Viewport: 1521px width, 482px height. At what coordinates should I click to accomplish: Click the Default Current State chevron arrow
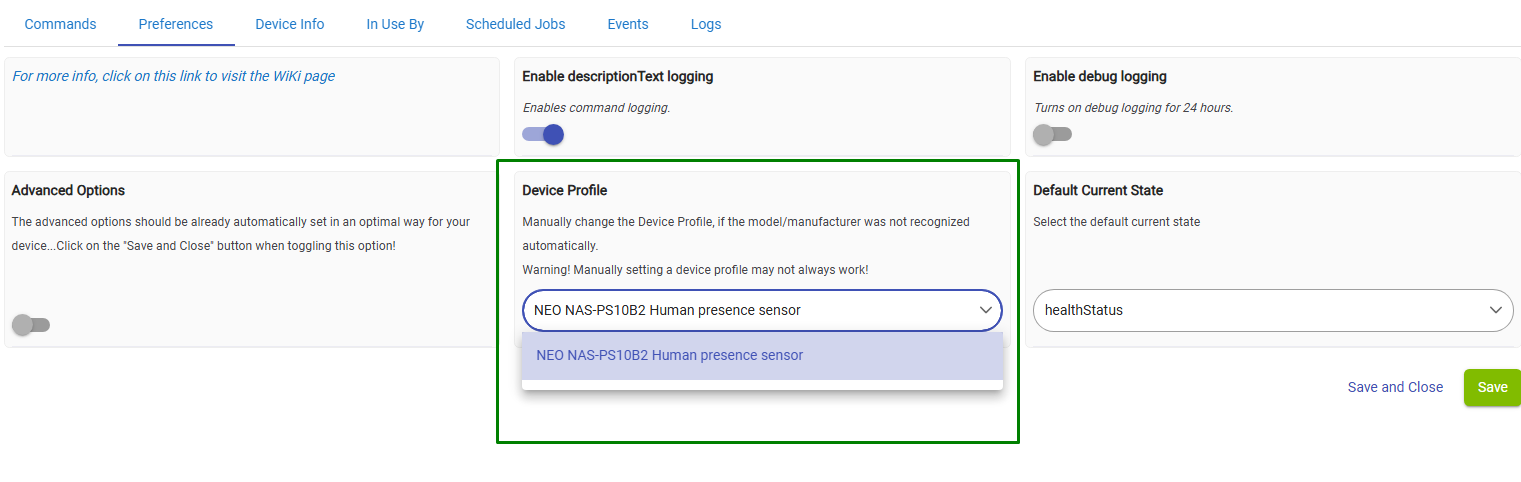(1496, 310)
